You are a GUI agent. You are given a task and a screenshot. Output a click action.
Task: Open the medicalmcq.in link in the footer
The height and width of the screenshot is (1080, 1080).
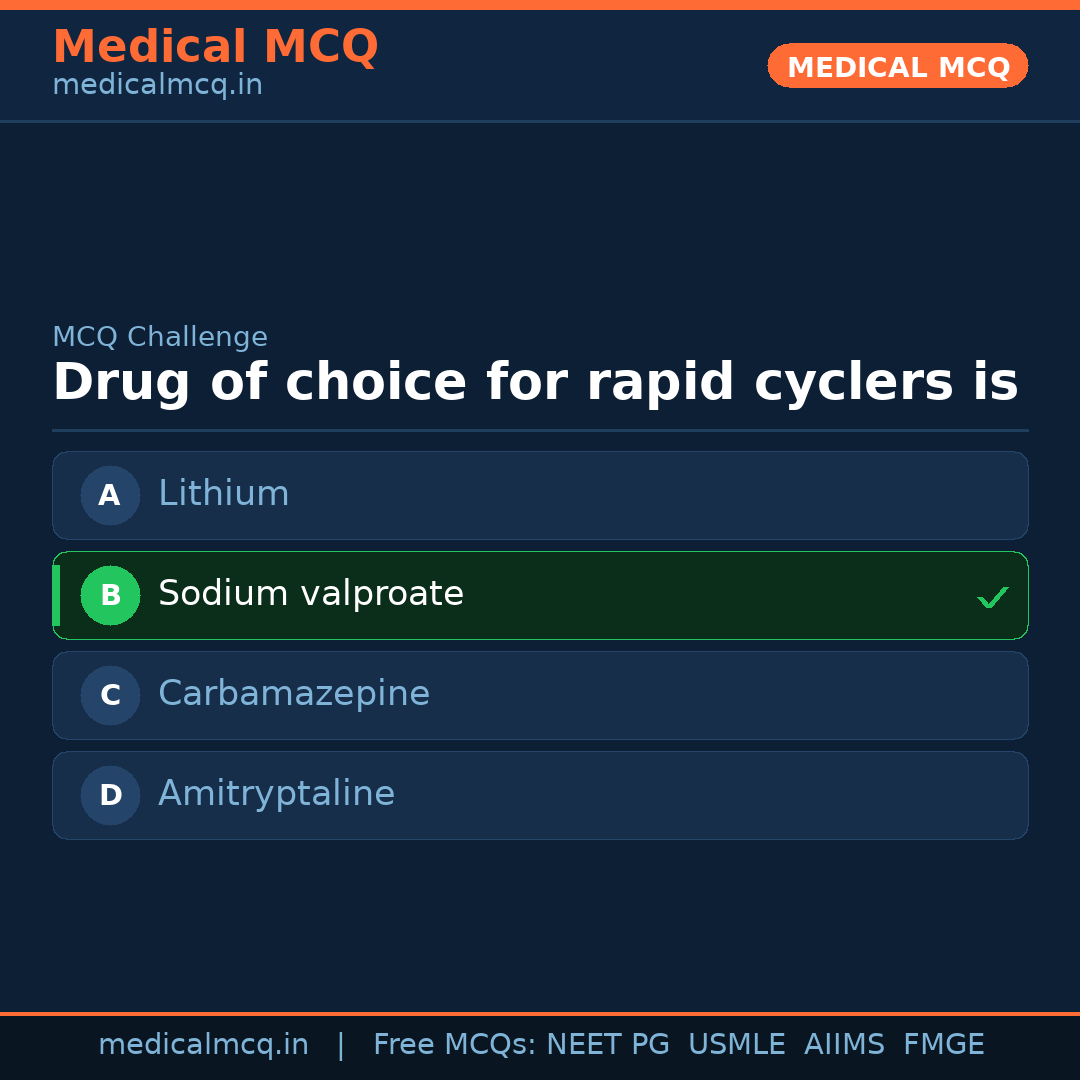[203, 1045]
